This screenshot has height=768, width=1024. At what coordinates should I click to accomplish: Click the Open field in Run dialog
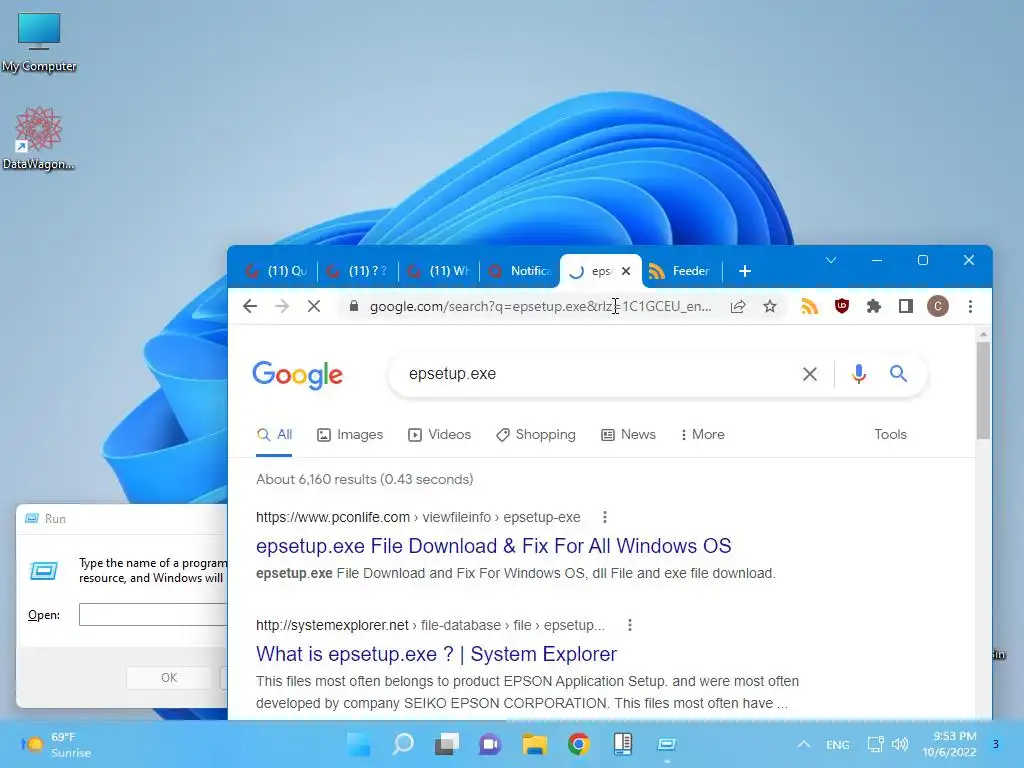click(x=153, y=615)
